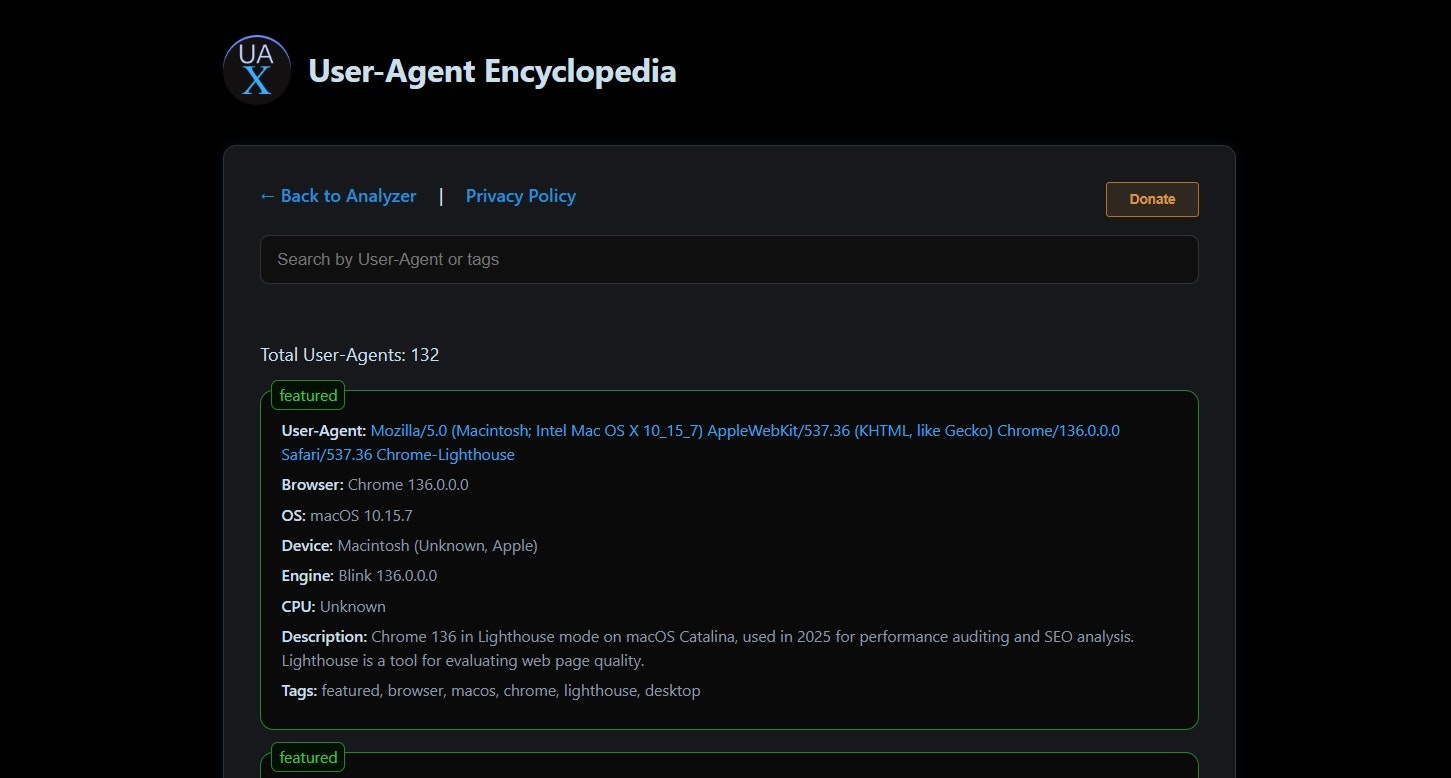Select the featured tag in the Tags list
1451x778 pixels.
coord(350,690)
